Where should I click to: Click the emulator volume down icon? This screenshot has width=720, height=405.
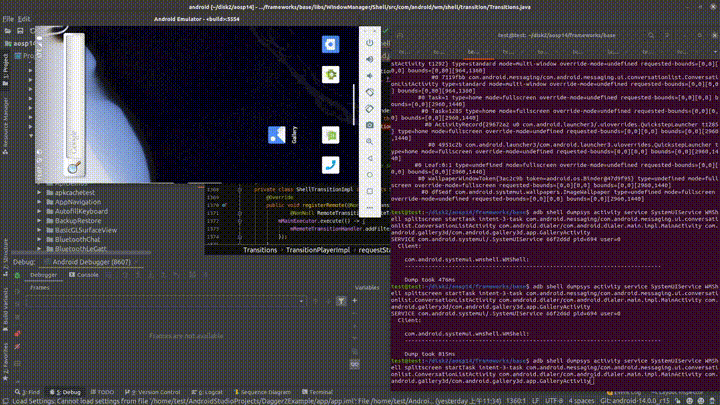(x=370, y=76)
